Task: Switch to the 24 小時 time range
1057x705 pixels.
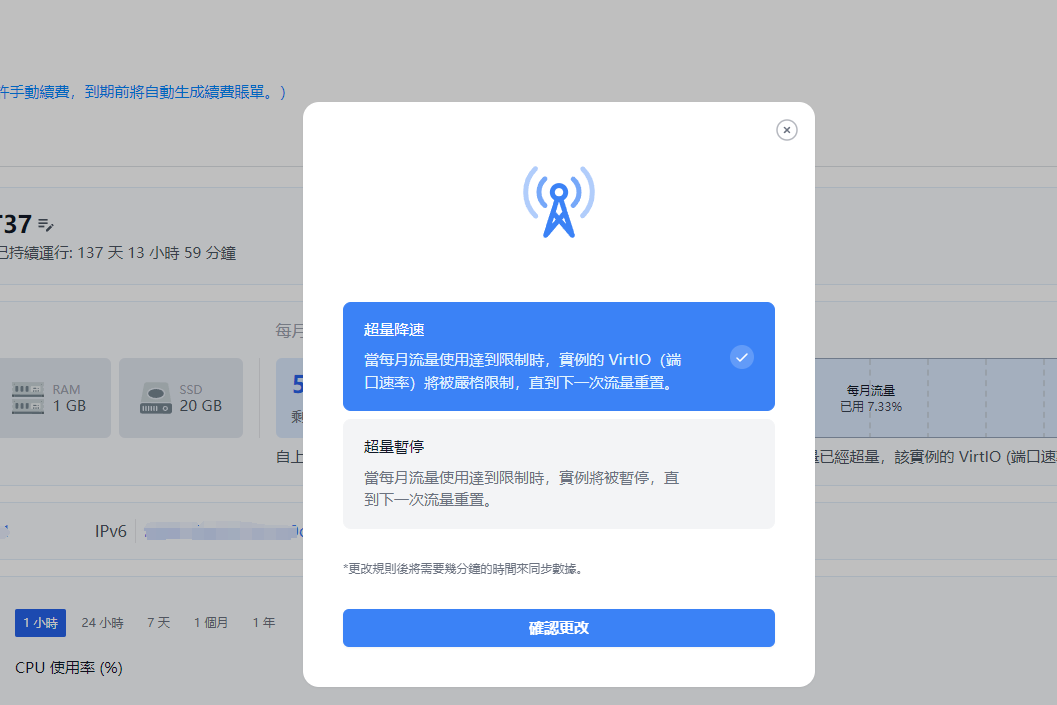Action: (102, 623)
